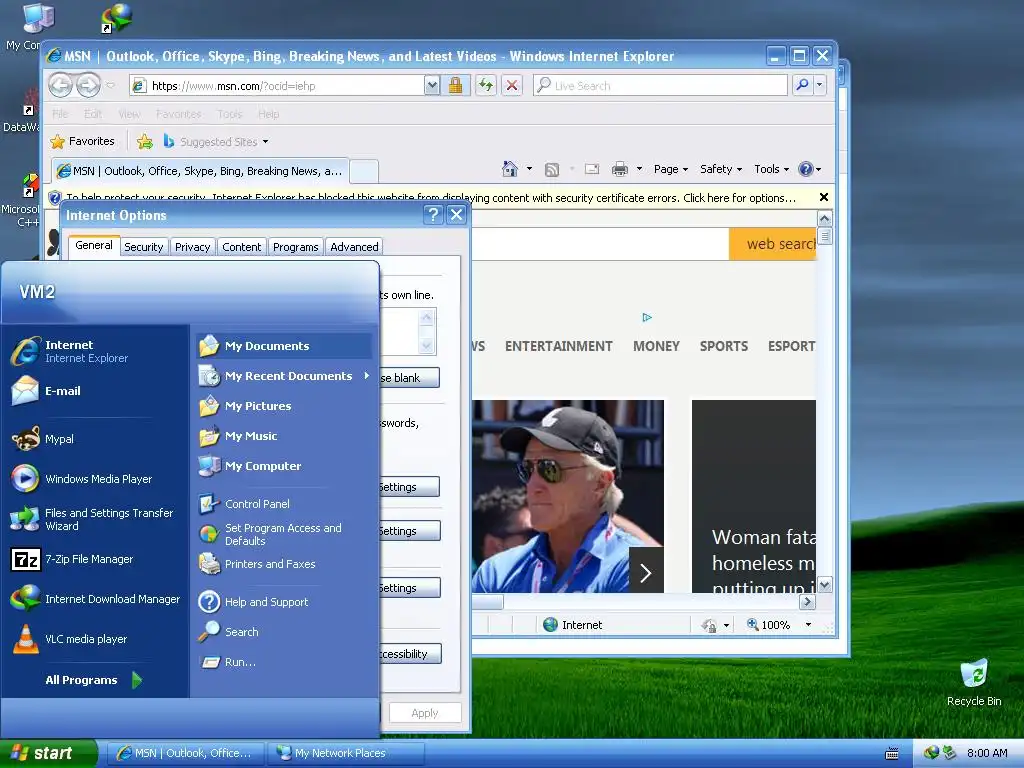
Task: Open address bar history dropdown
Action: coord(432,86)
